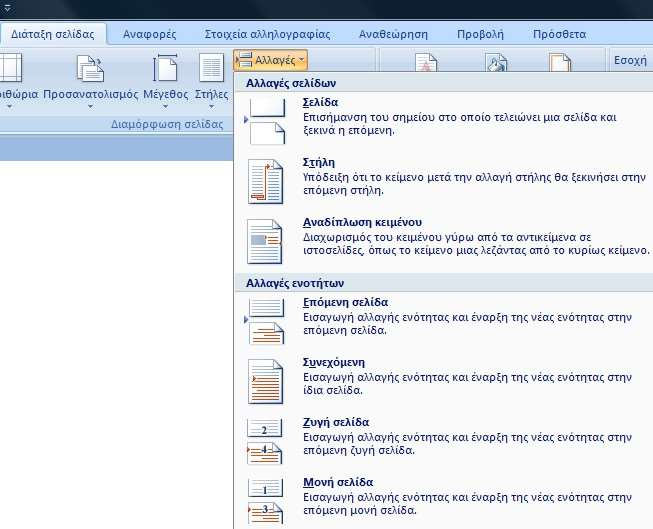
Task: Toggle the Αλλαγές breaks dropdown button
Action: click(x=271, y=60)
